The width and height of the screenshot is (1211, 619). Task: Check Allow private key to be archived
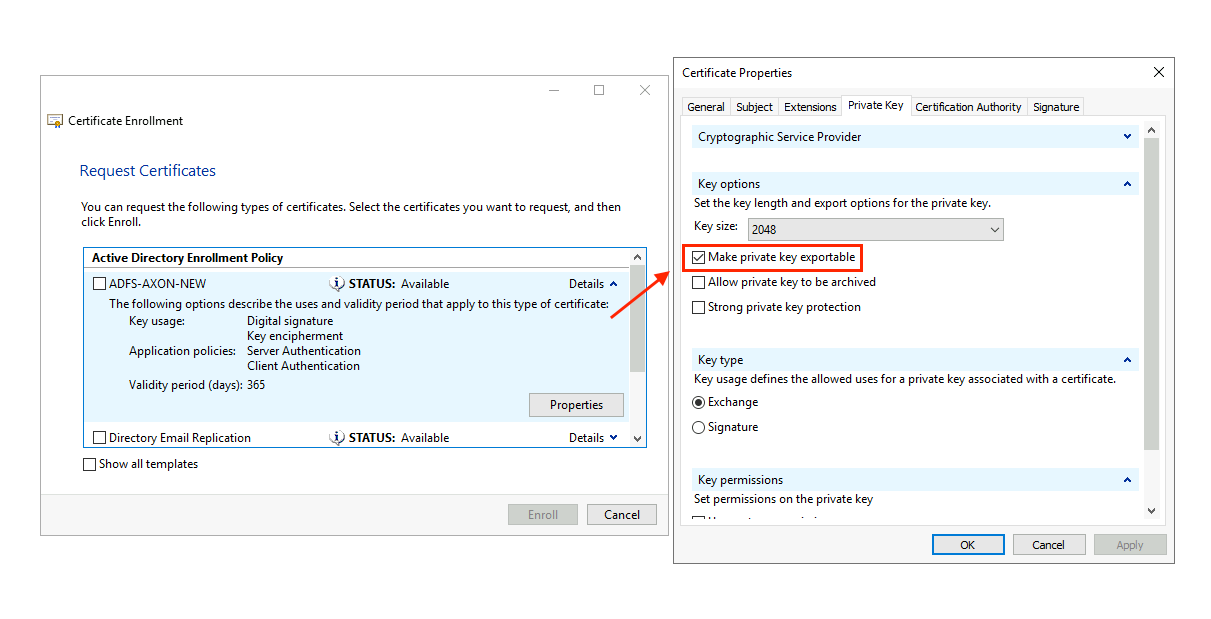coord(697,282)
